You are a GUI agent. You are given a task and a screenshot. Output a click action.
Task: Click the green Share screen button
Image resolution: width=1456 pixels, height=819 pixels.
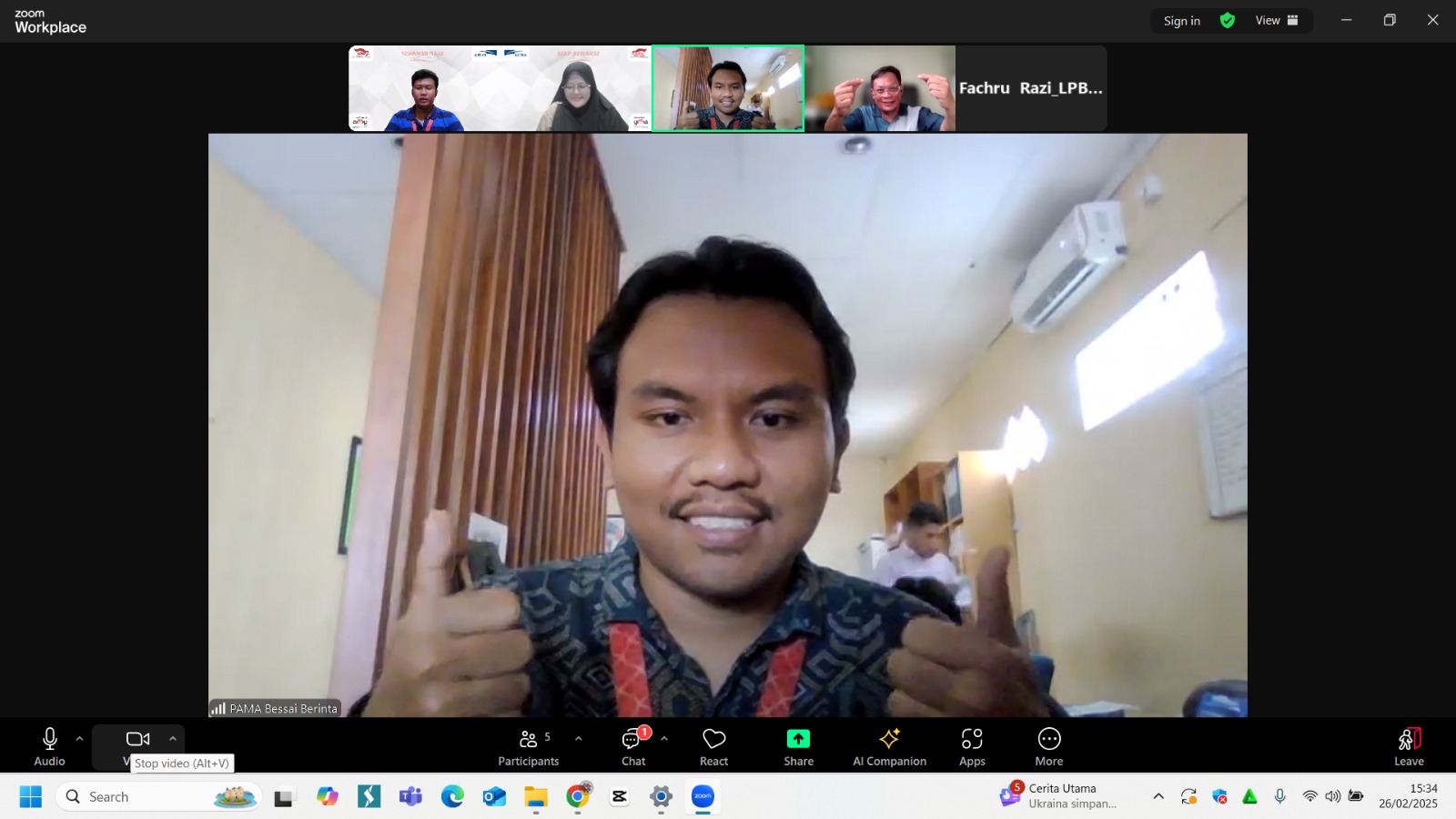[798, 746]
